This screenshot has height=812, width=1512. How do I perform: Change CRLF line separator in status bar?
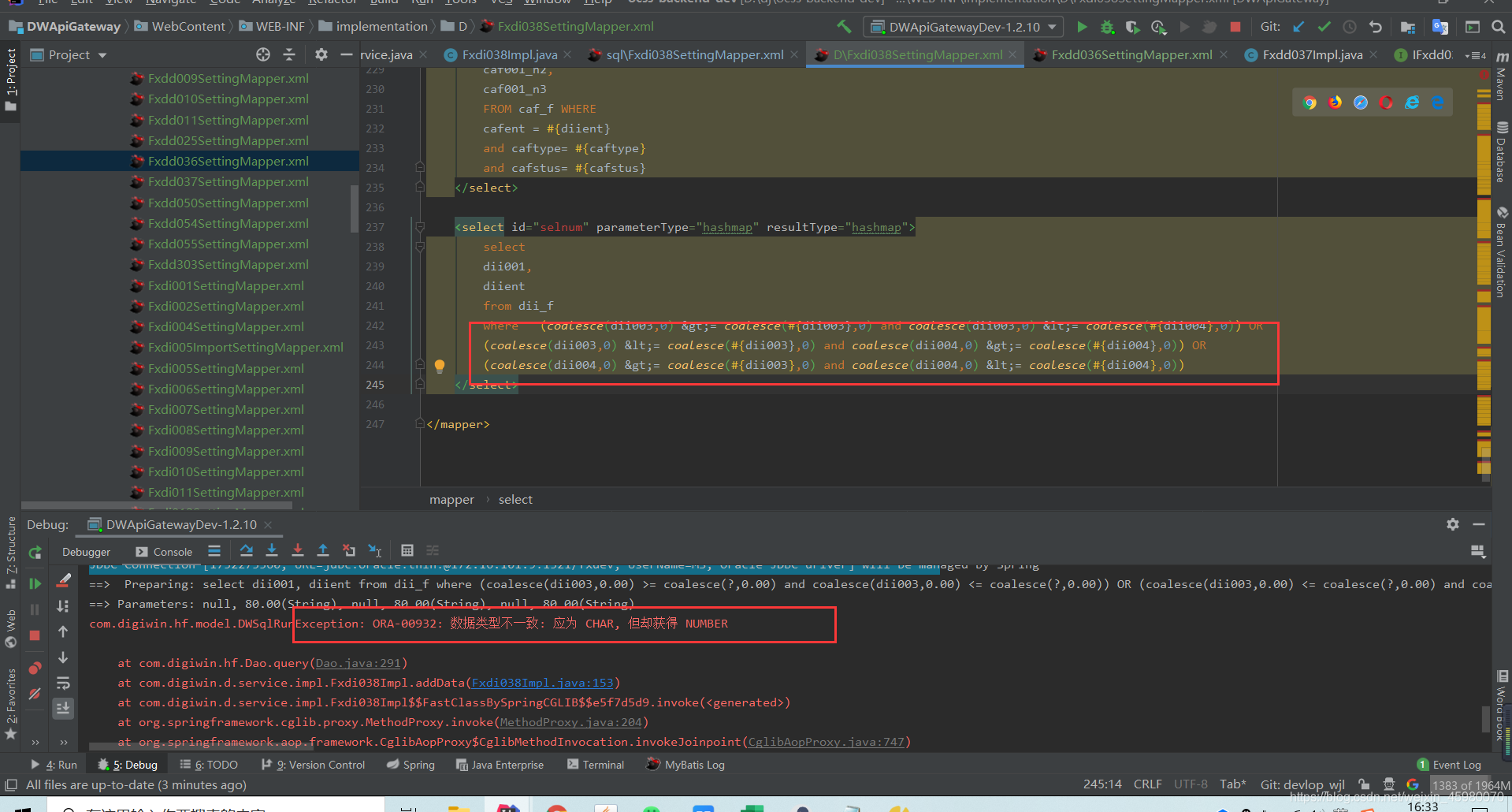(x=1147, y=784)
